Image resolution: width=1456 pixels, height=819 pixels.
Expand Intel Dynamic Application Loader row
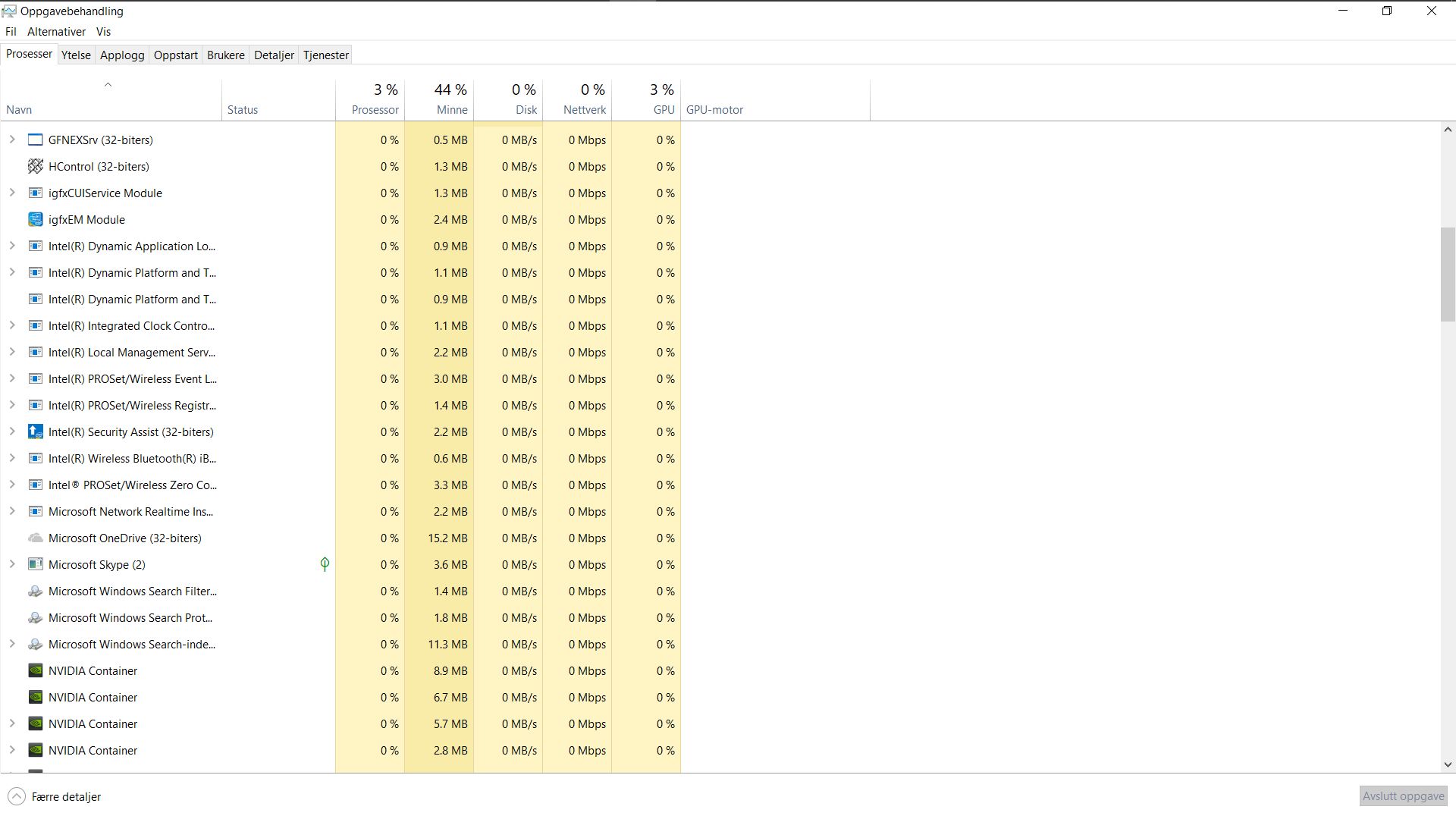tap(11, 246)
